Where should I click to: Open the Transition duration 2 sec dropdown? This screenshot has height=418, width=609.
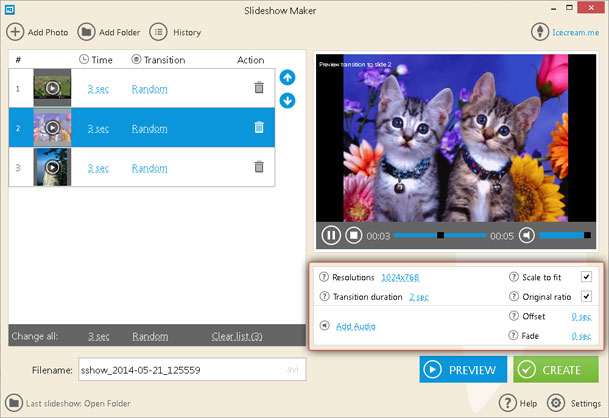click(419, 297)
